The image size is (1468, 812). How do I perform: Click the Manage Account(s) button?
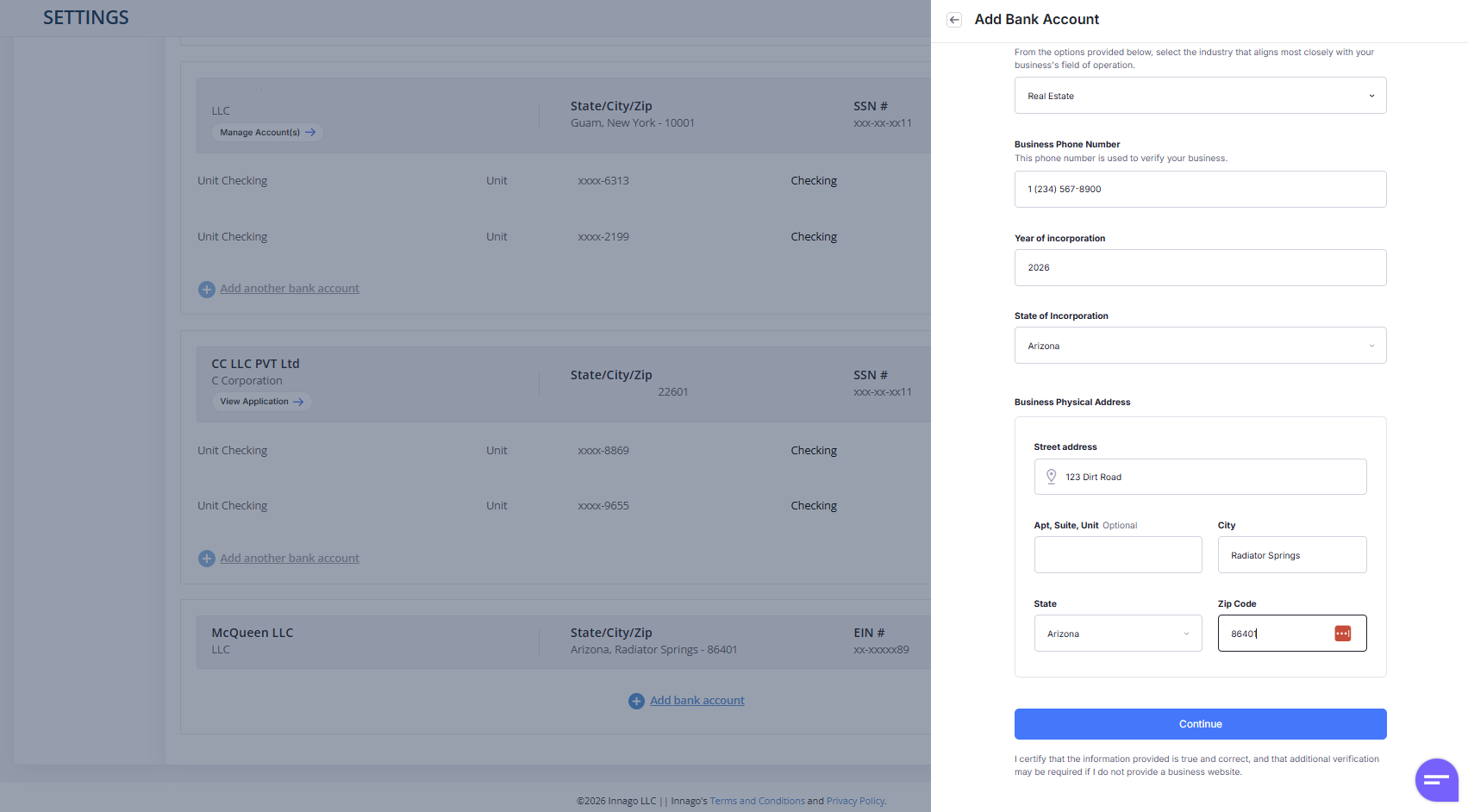267,133
